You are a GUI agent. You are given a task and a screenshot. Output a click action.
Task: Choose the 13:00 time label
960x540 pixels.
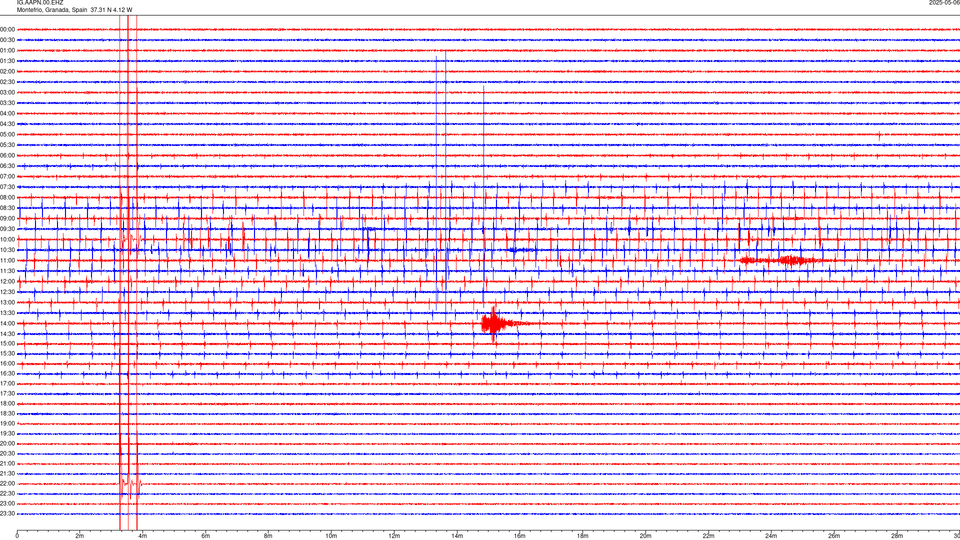(8, 302)
